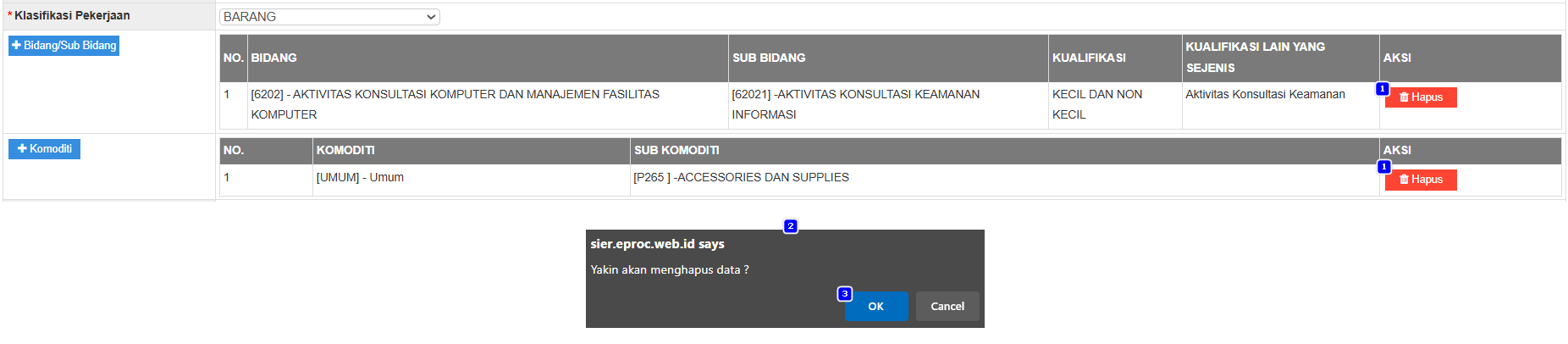The image size is (1568, 344).
Task: Click blue badge 1 in Komoditi table row
Action: click(1383, 167)
